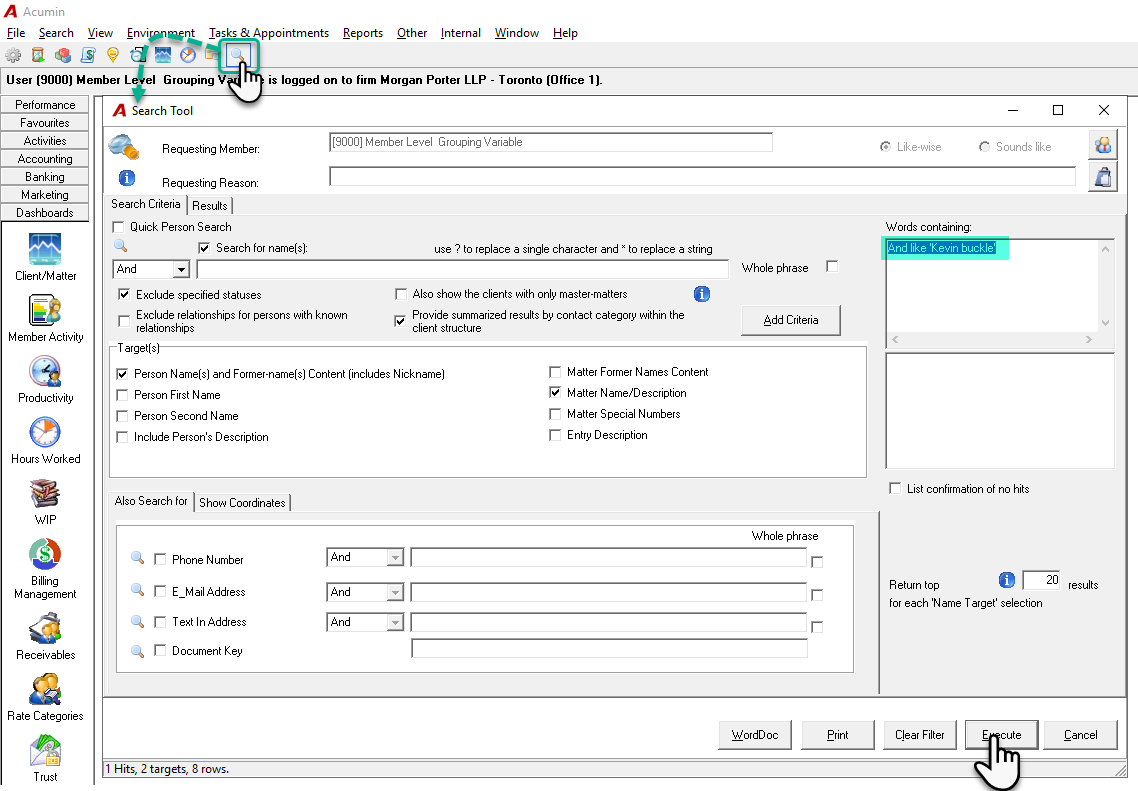The height and width of the screenshot is (791, 1138).
Task: Open the magnifier Search Tool toolbar icon
Action: click(238, 55)
